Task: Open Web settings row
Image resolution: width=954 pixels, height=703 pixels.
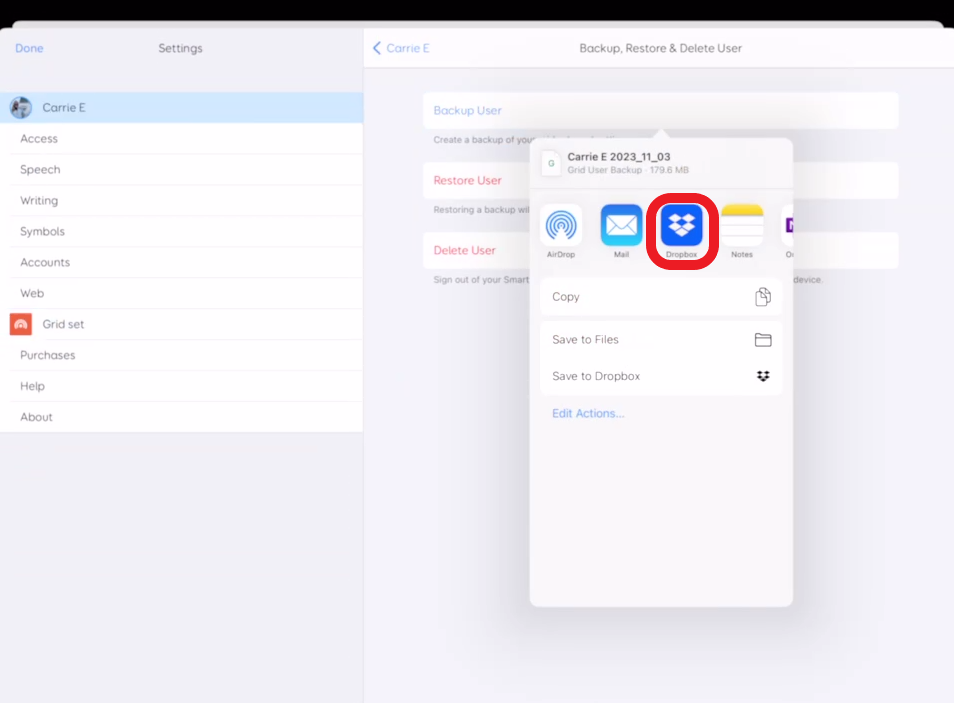Action: 181,293
